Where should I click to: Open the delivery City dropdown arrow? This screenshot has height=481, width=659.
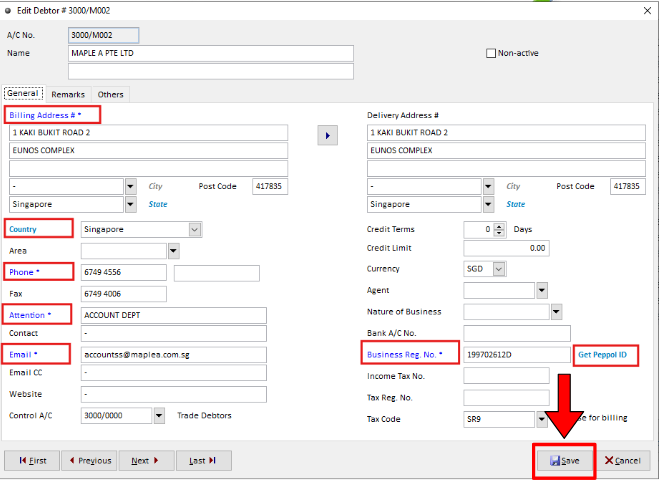[x=488, y=186]
